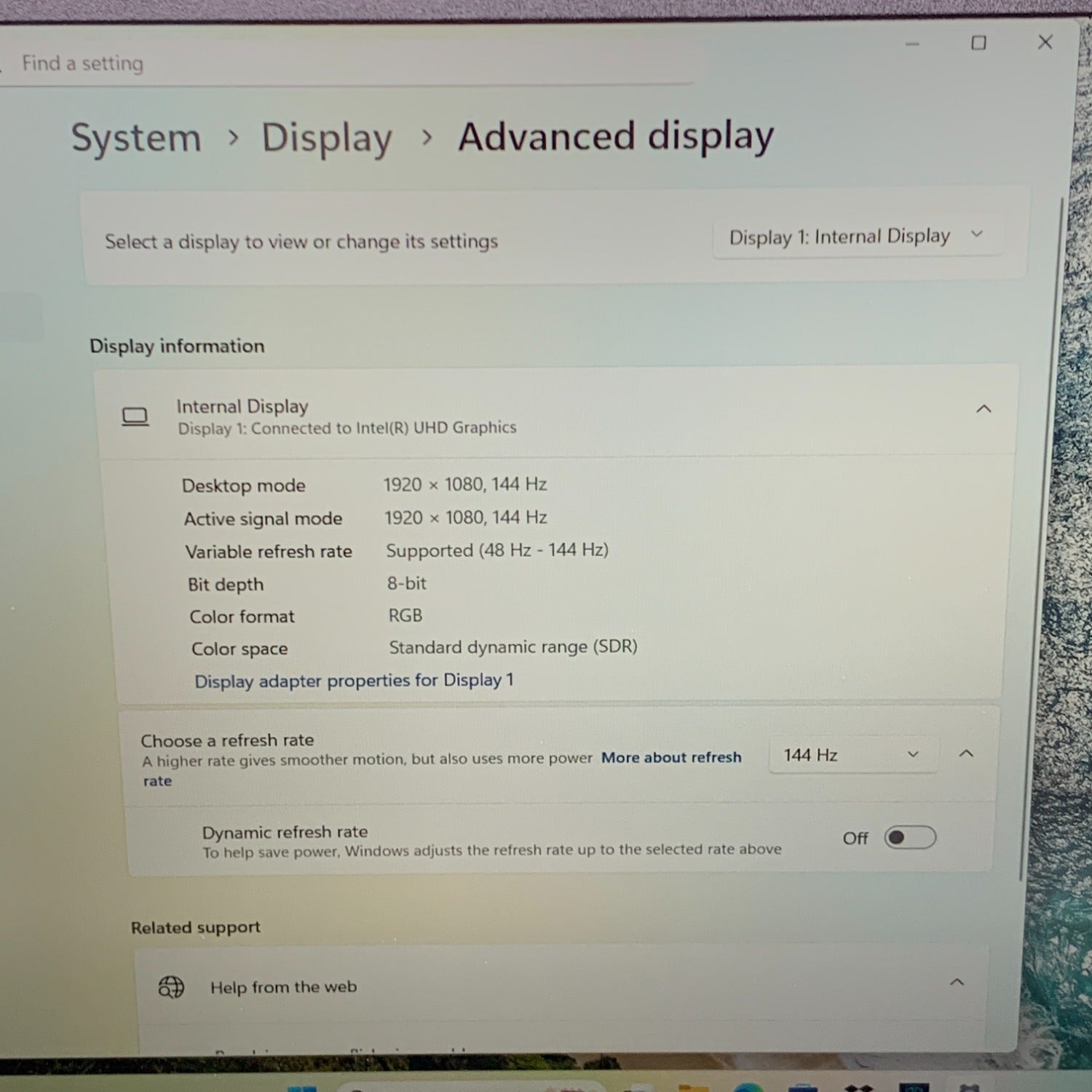Open the Windows Start menu
This screenshot has width=1092, height=1092.
[302, 1088]
